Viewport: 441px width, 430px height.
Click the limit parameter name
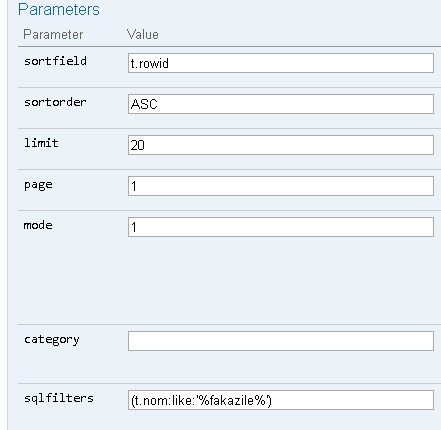coord(41,143)
